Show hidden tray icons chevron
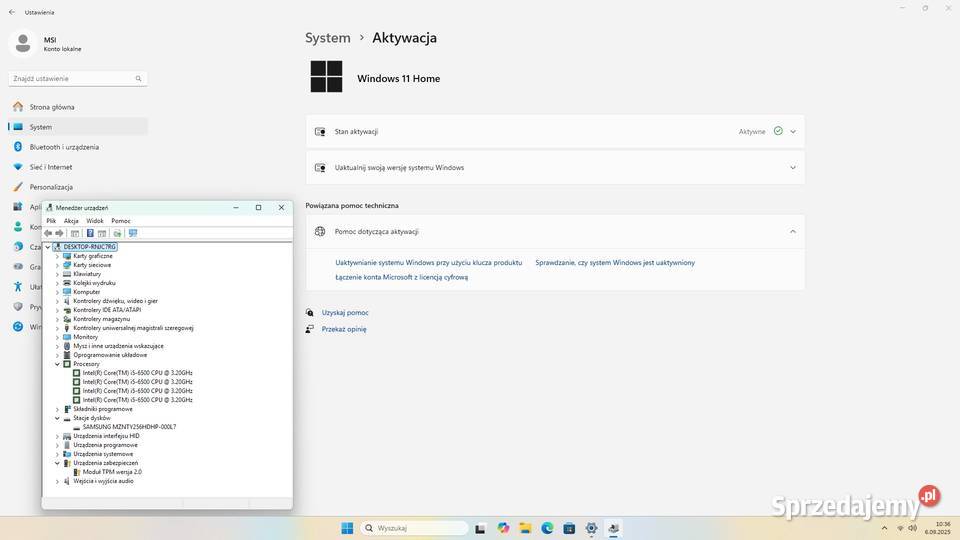The image size is (960, 540). pyautogui.click(x=884, y=528)
